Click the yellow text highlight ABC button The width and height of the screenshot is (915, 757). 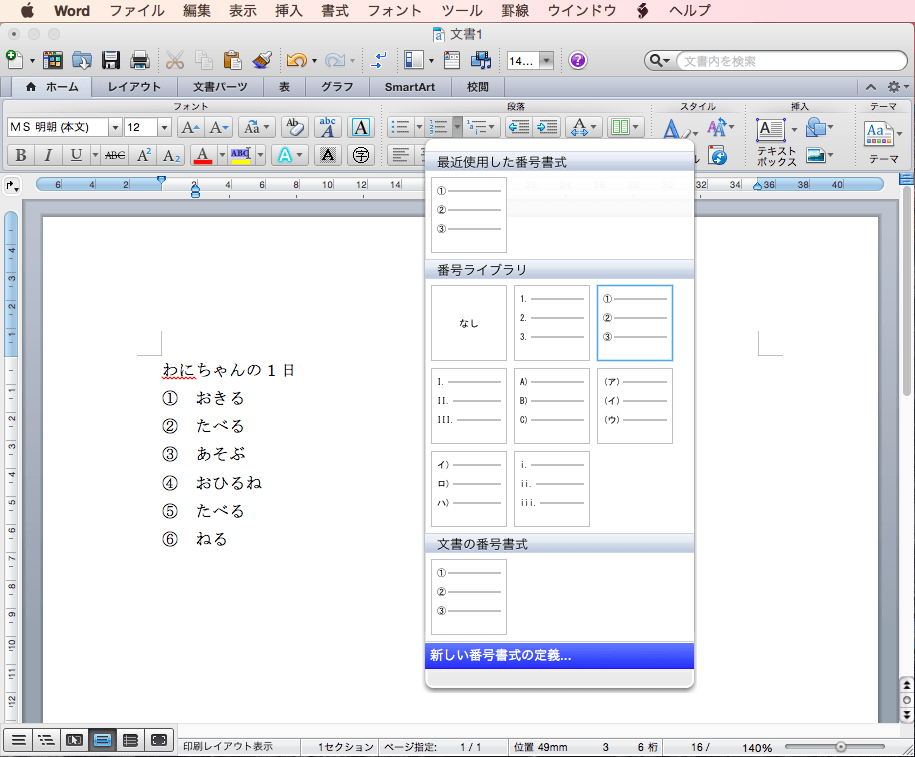coord(241,155)
